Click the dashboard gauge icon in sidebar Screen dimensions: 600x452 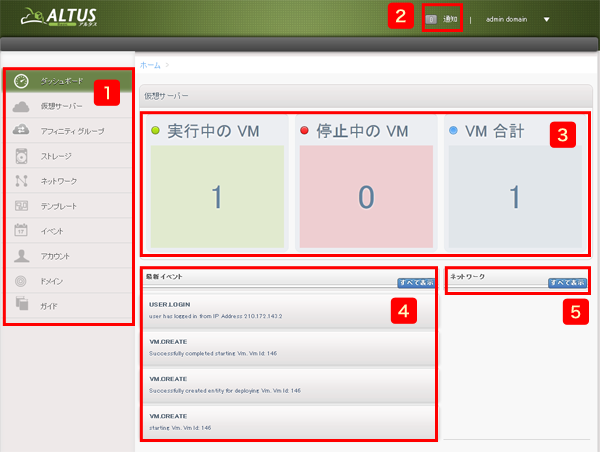point(22,80)
